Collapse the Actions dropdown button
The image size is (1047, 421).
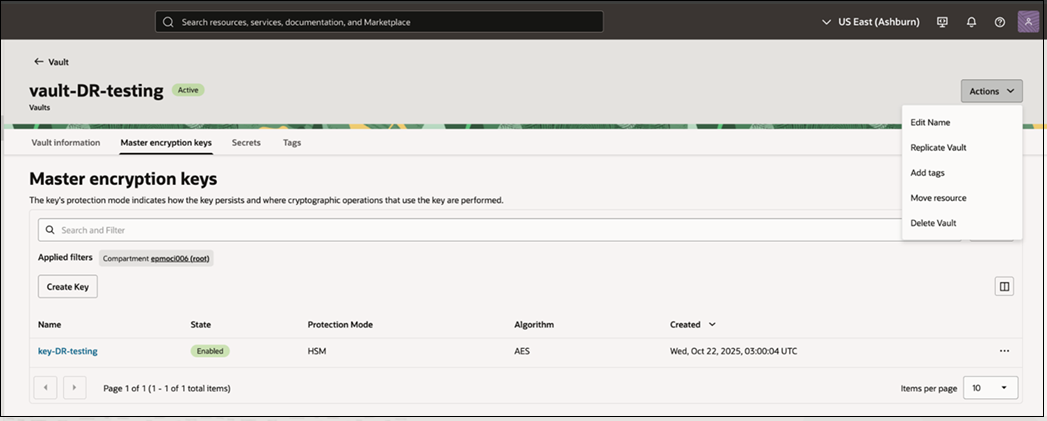[x=992, y=91]
